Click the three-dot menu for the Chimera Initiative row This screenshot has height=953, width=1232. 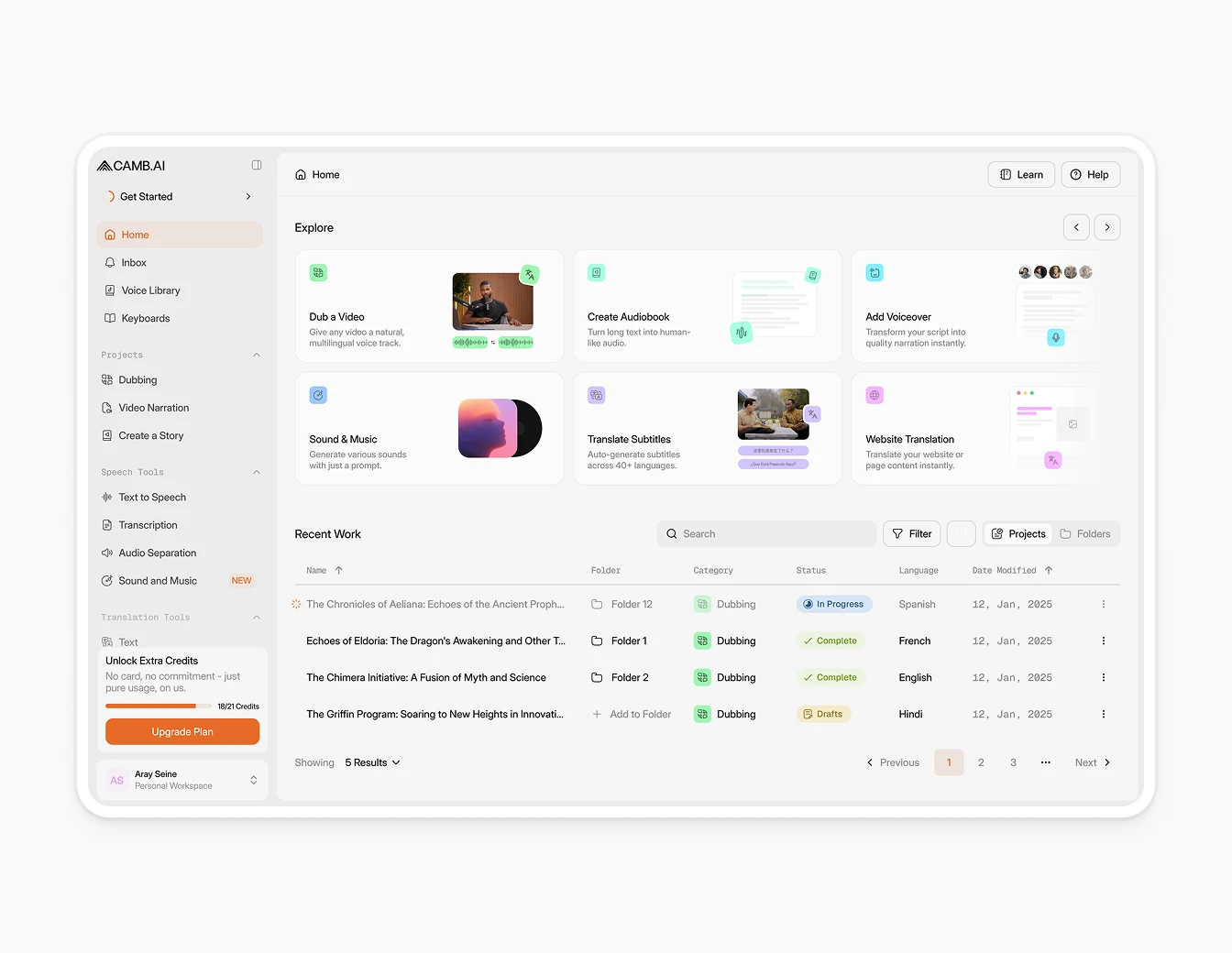pos(1103,677)
